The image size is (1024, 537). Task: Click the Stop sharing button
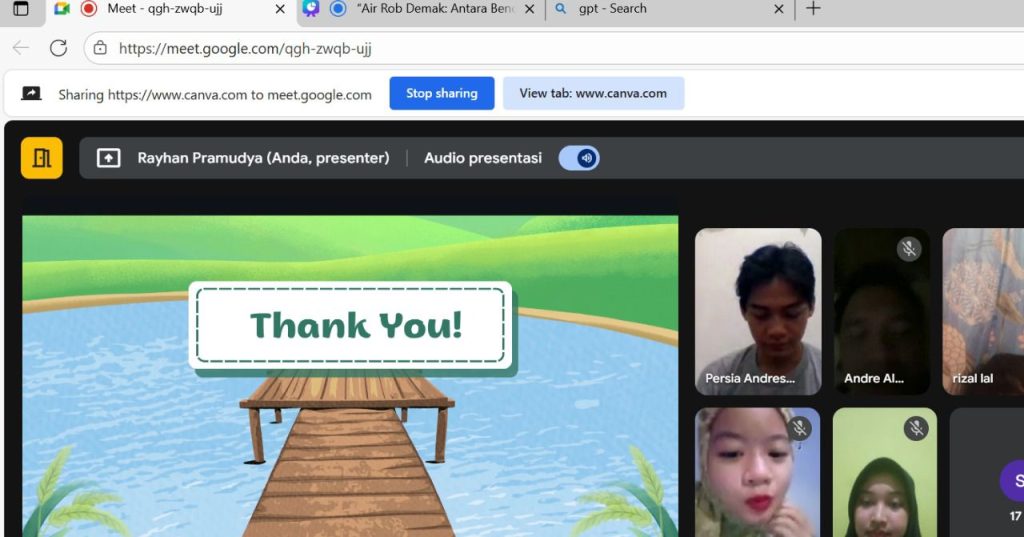click(x=441, y=93)
